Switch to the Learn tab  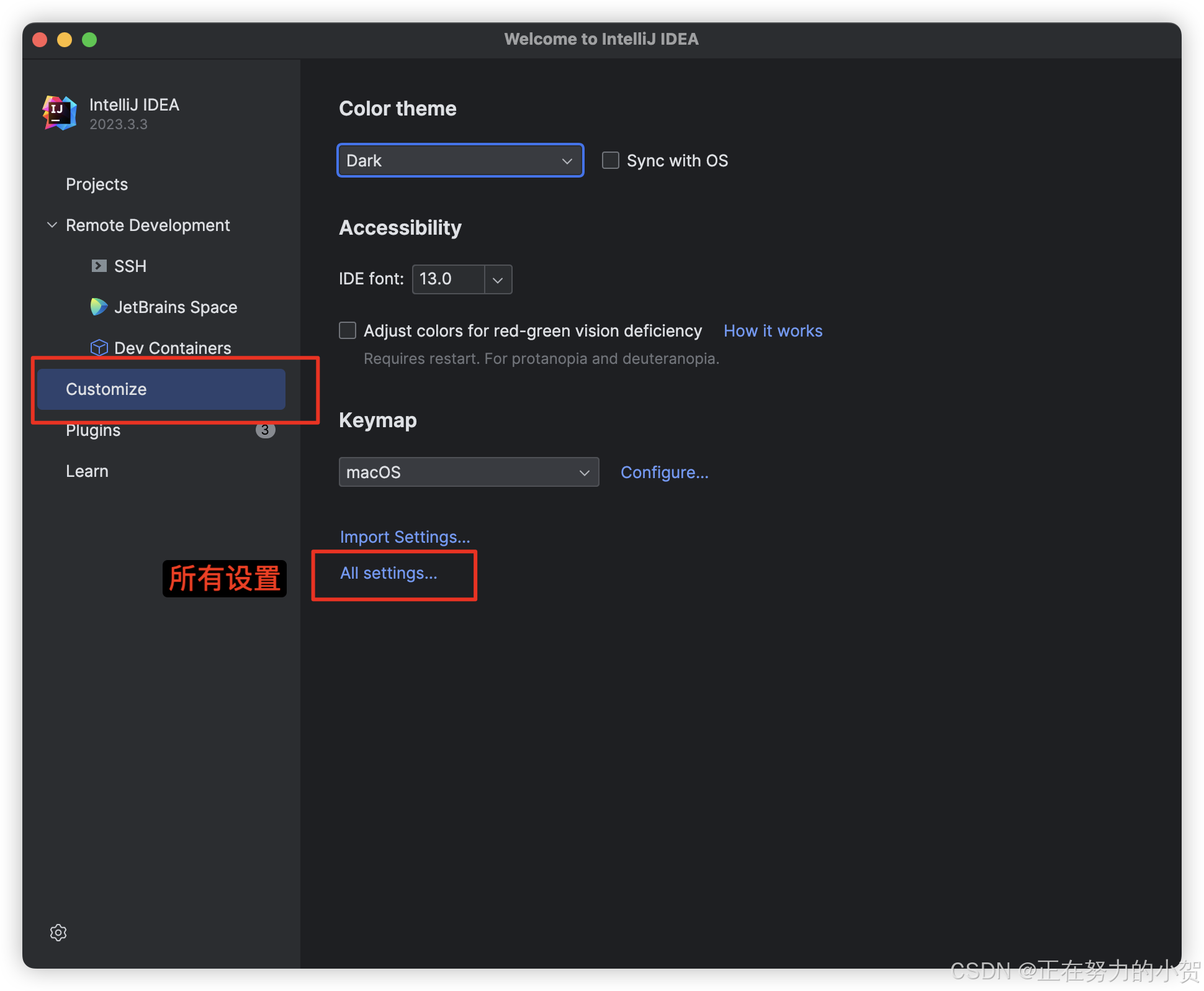(x=87, y=471)
